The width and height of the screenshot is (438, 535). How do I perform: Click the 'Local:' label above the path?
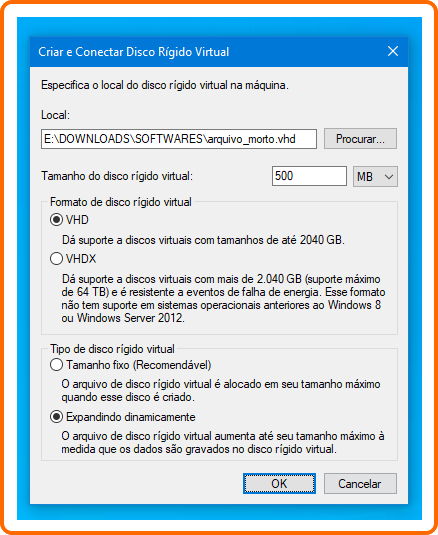tap(55, 115)
